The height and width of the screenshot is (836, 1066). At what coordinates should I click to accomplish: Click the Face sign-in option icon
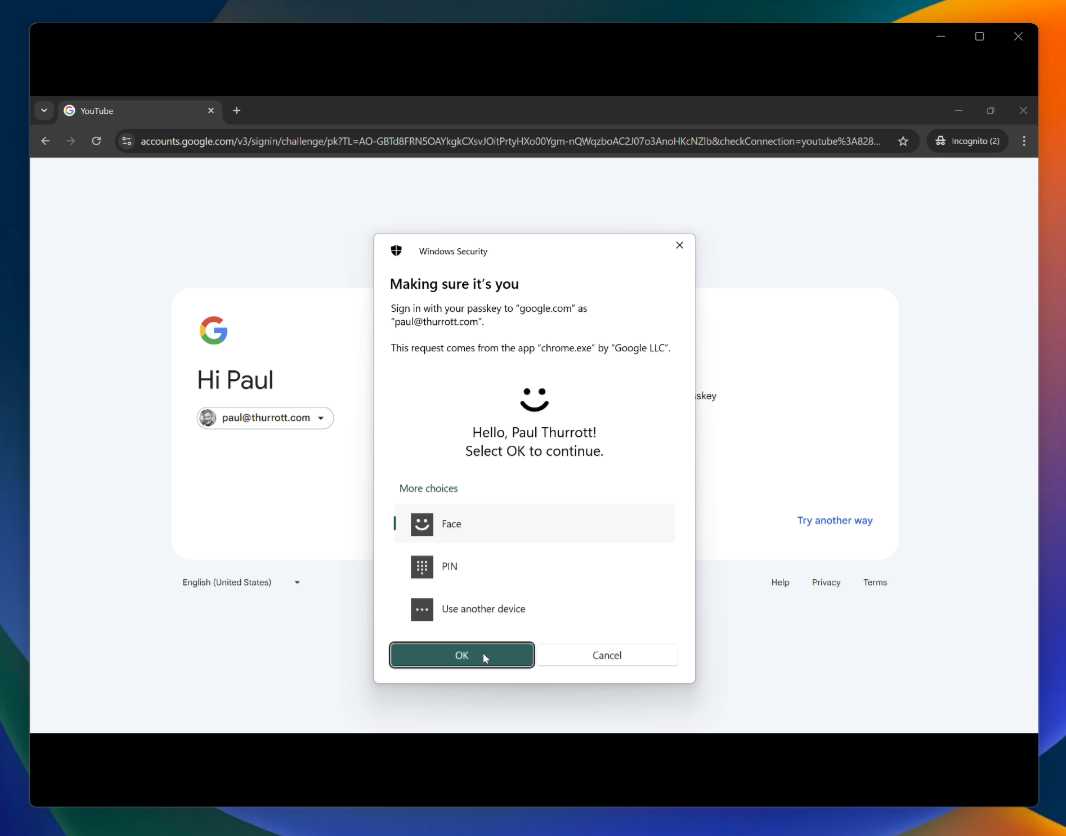coord(422,524)
